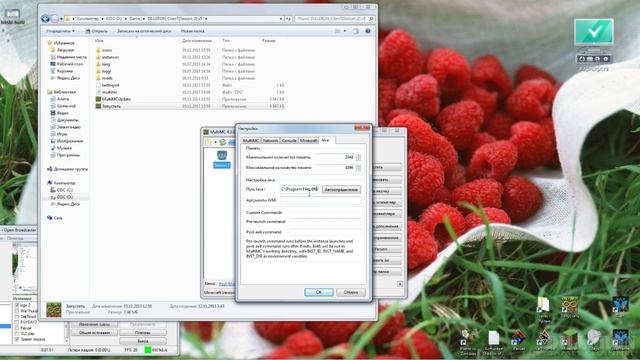The image size is (640, 360).
Task: Open the Упорядочить dropdown menu
Action: click(60, 31)
